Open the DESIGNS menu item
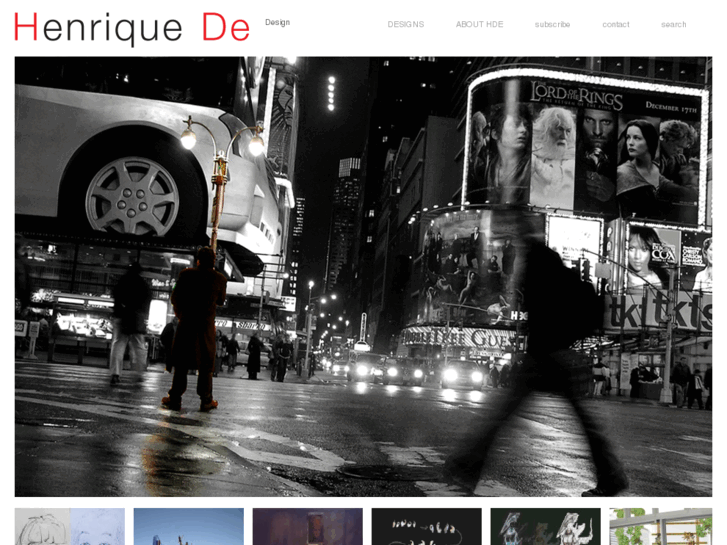 406,24
